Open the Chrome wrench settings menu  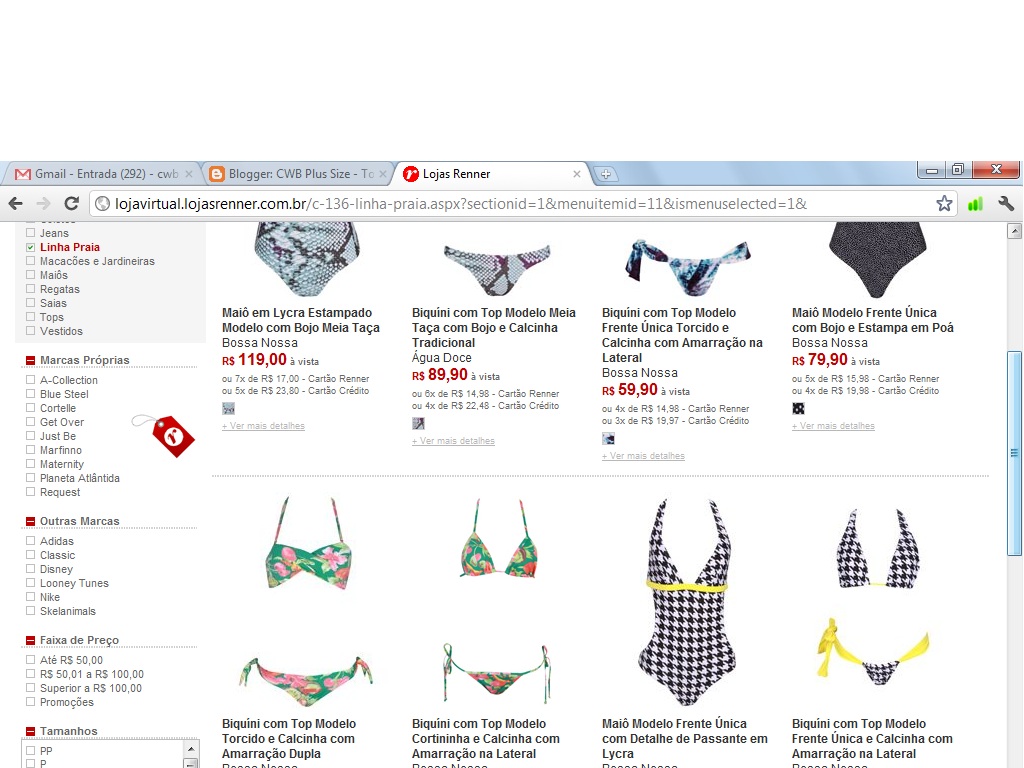1006,204
